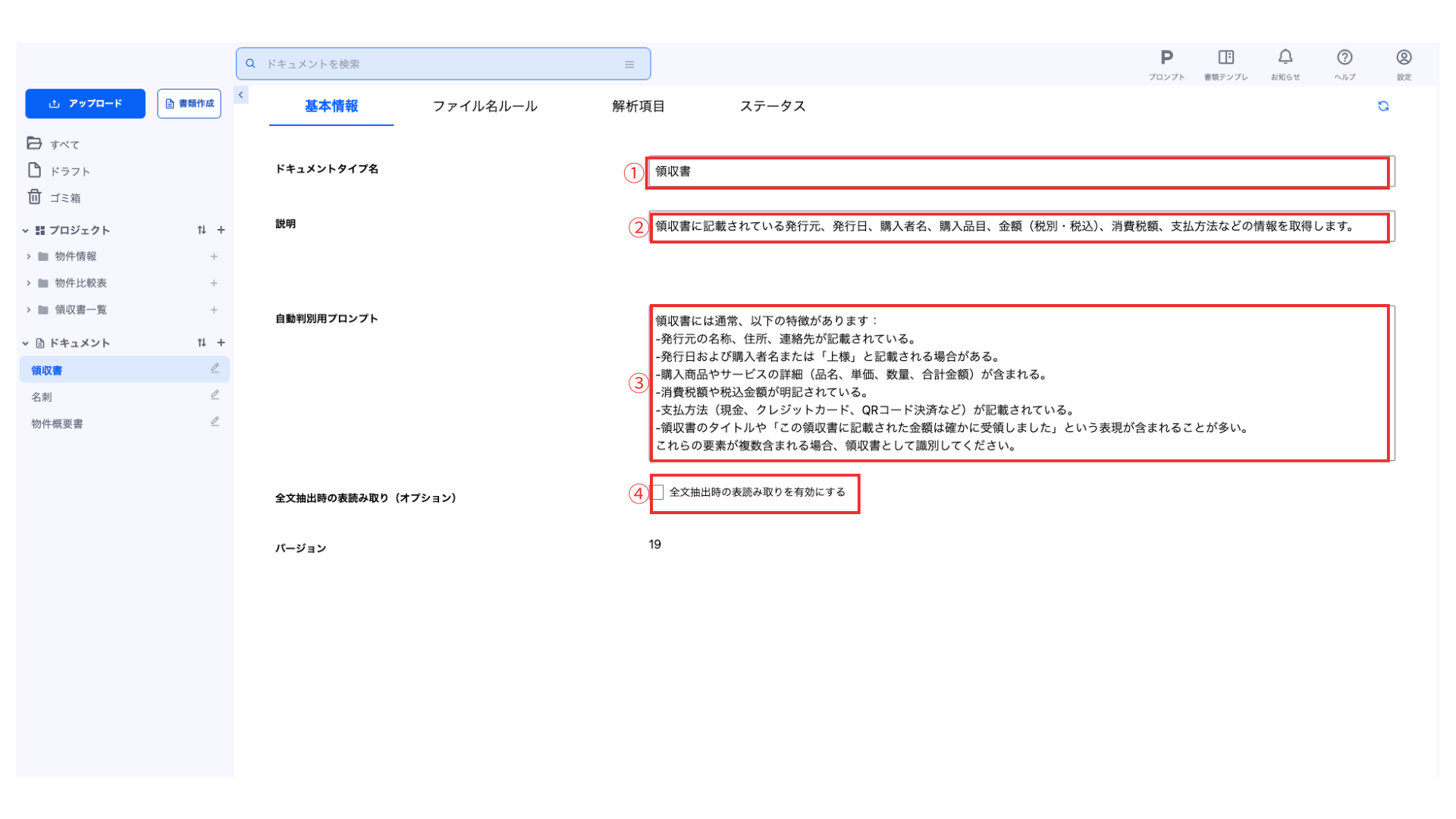Open the document template (書類テンプレ) icon
The height and width of the screenshot is (819, 1456).
tap(1225, 58)
